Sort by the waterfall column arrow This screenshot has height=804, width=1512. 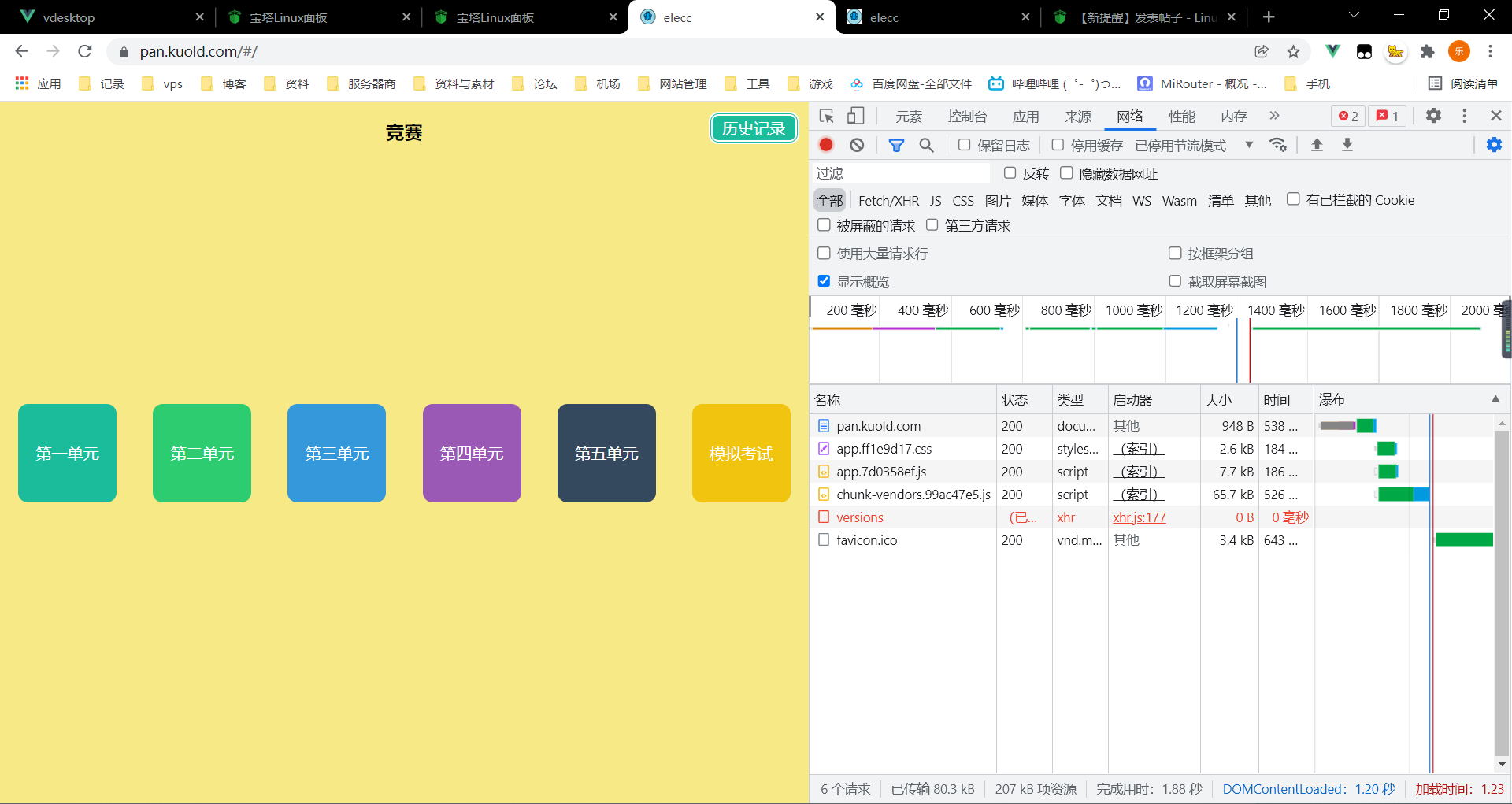pos(1495,399)
